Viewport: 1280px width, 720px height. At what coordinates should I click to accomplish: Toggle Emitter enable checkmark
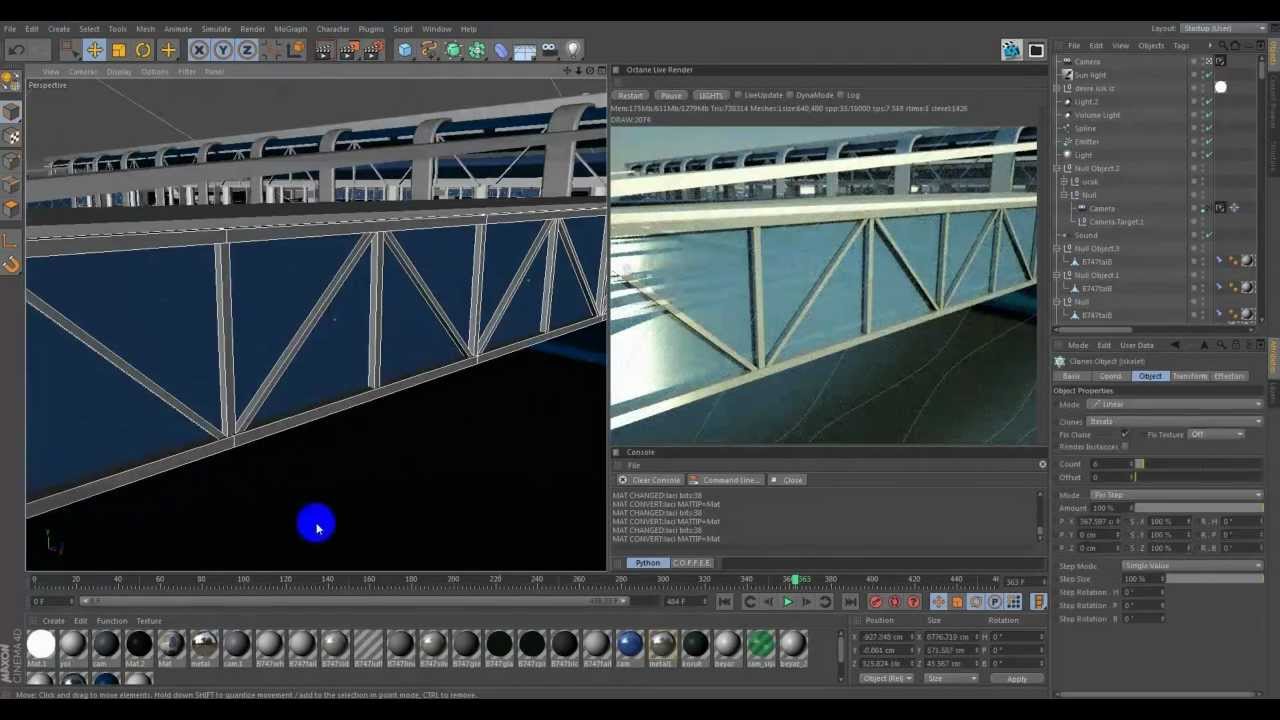point(1208,142)
